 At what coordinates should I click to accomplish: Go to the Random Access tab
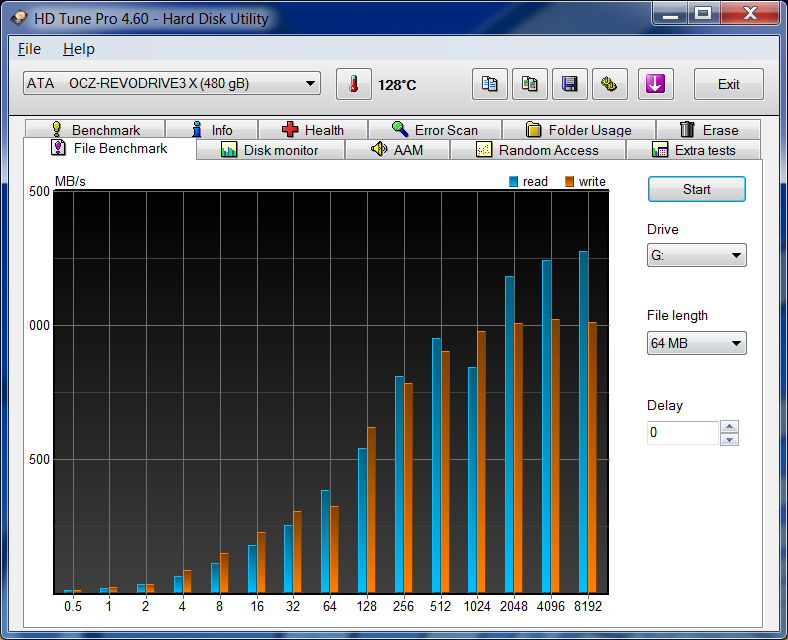[x=537, y=150]
